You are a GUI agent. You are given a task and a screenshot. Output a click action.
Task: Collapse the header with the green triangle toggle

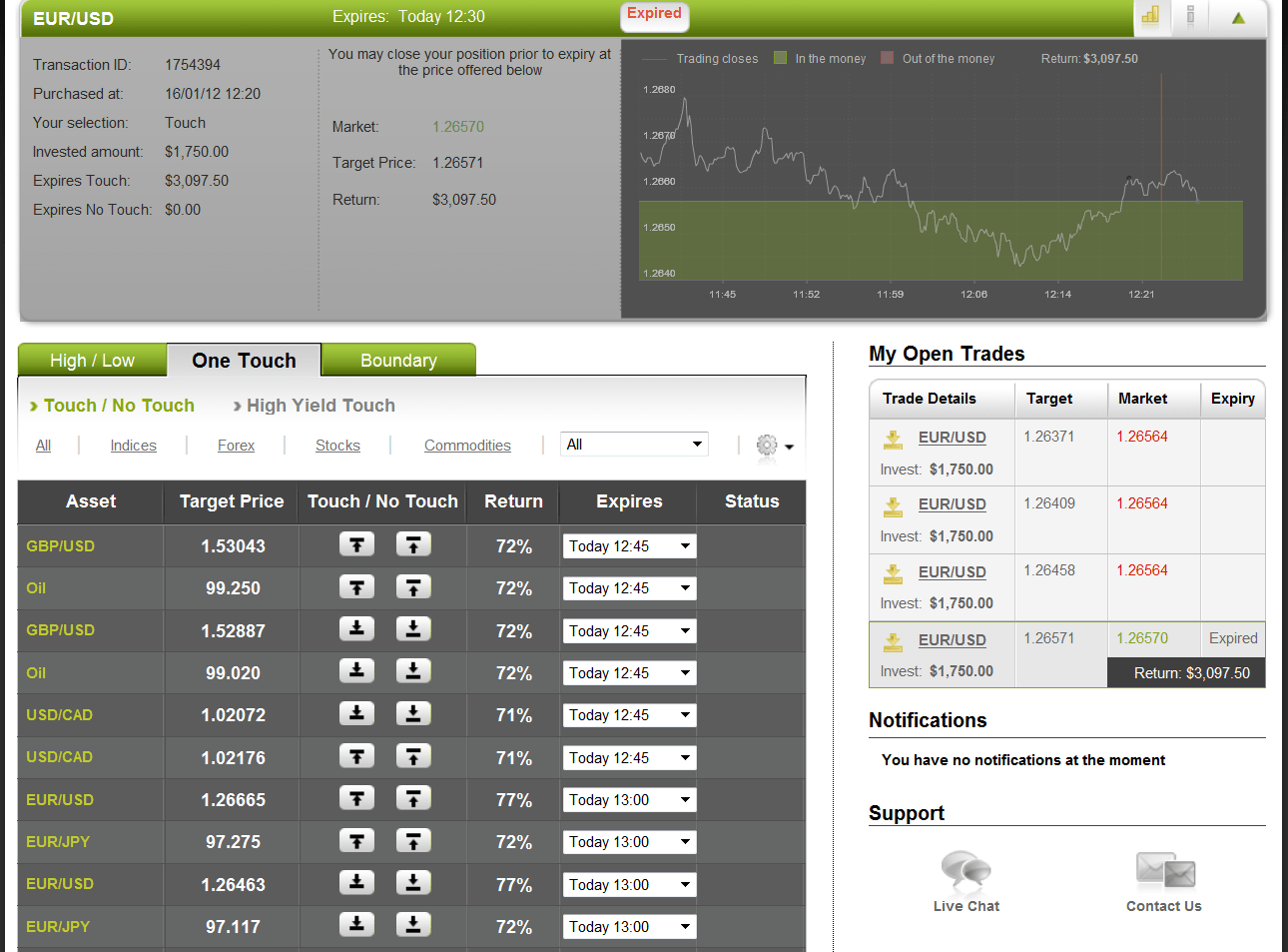[1238, 17]
